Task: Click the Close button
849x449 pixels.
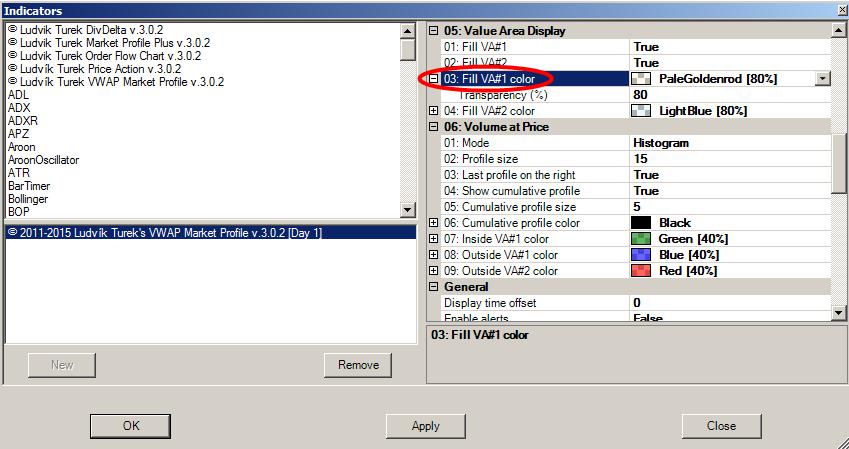Action: coord(721,426)
